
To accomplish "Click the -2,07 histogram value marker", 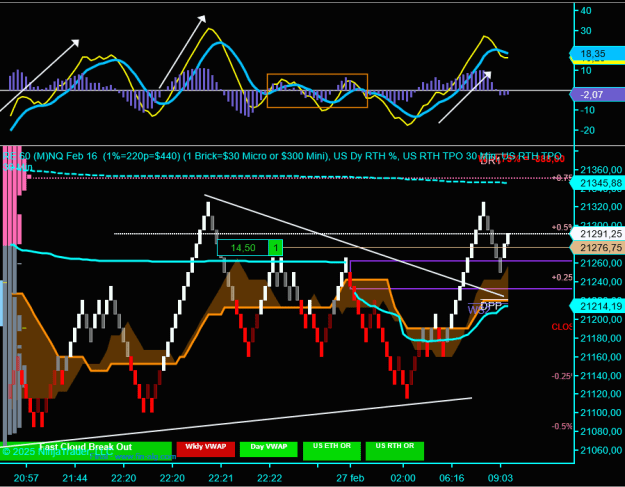I will [x=597, y=94].
